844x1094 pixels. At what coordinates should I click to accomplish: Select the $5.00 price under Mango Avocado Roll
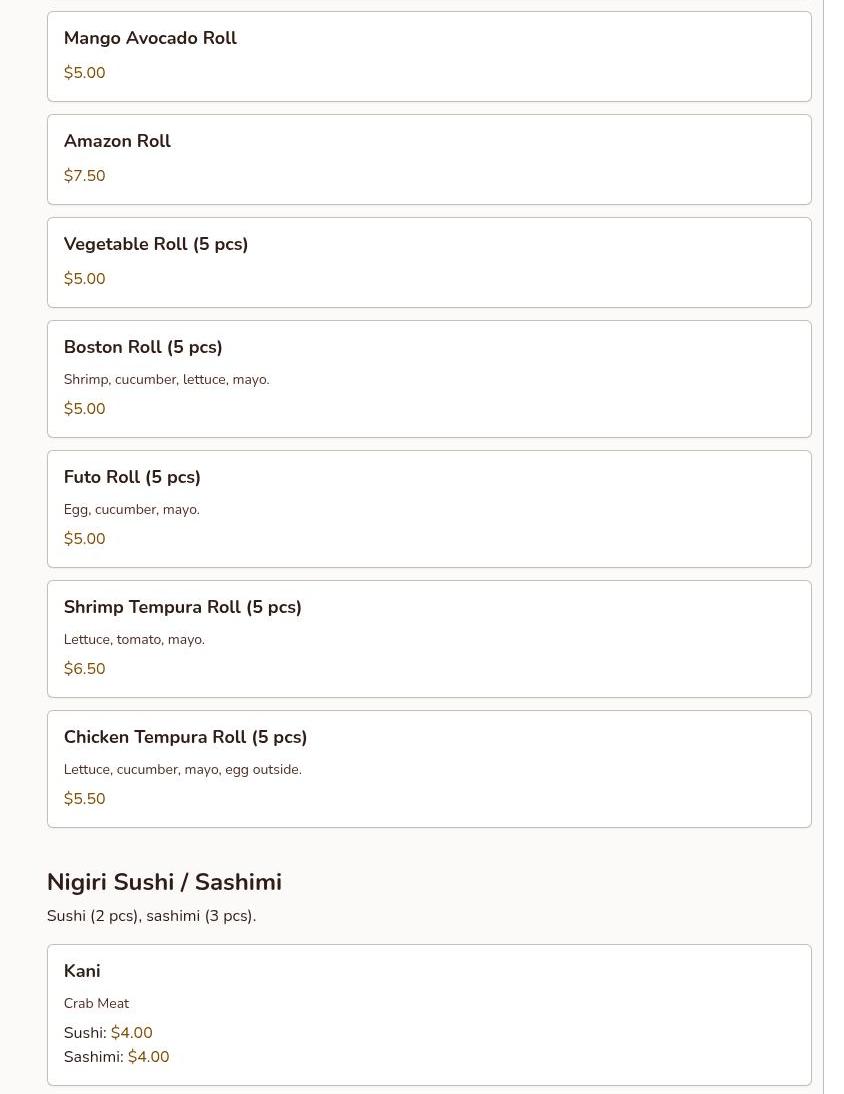(84, 73)
